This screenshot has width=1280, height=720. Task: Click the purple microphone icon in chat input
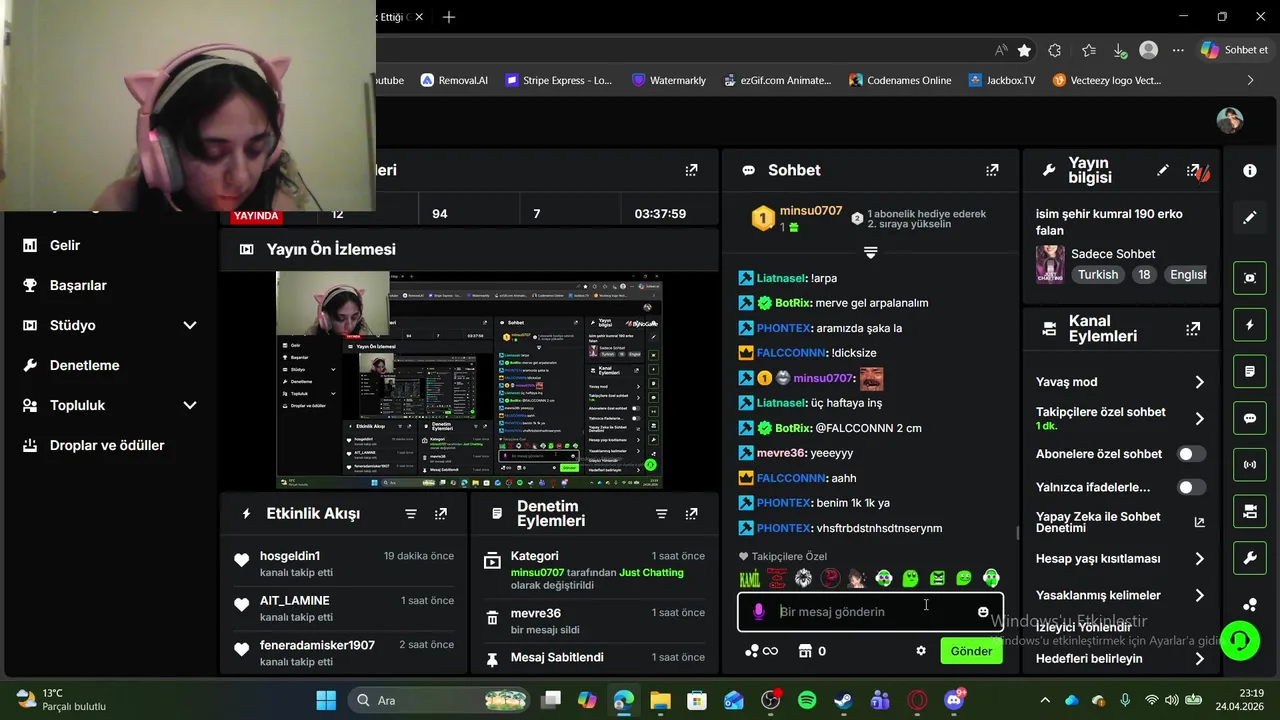759,612
